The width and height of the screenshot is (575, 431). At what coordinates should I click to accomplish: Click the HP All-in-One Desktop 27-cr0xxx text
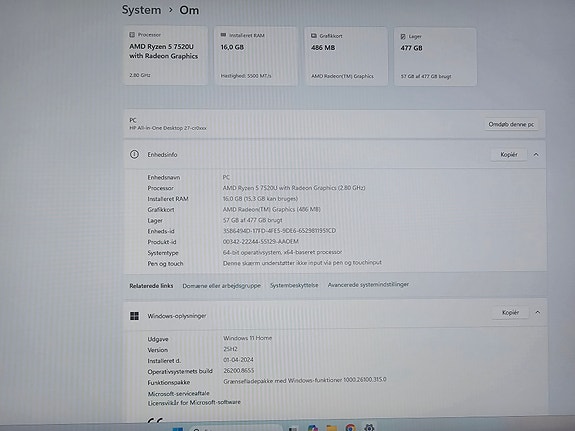coord(168,128)
